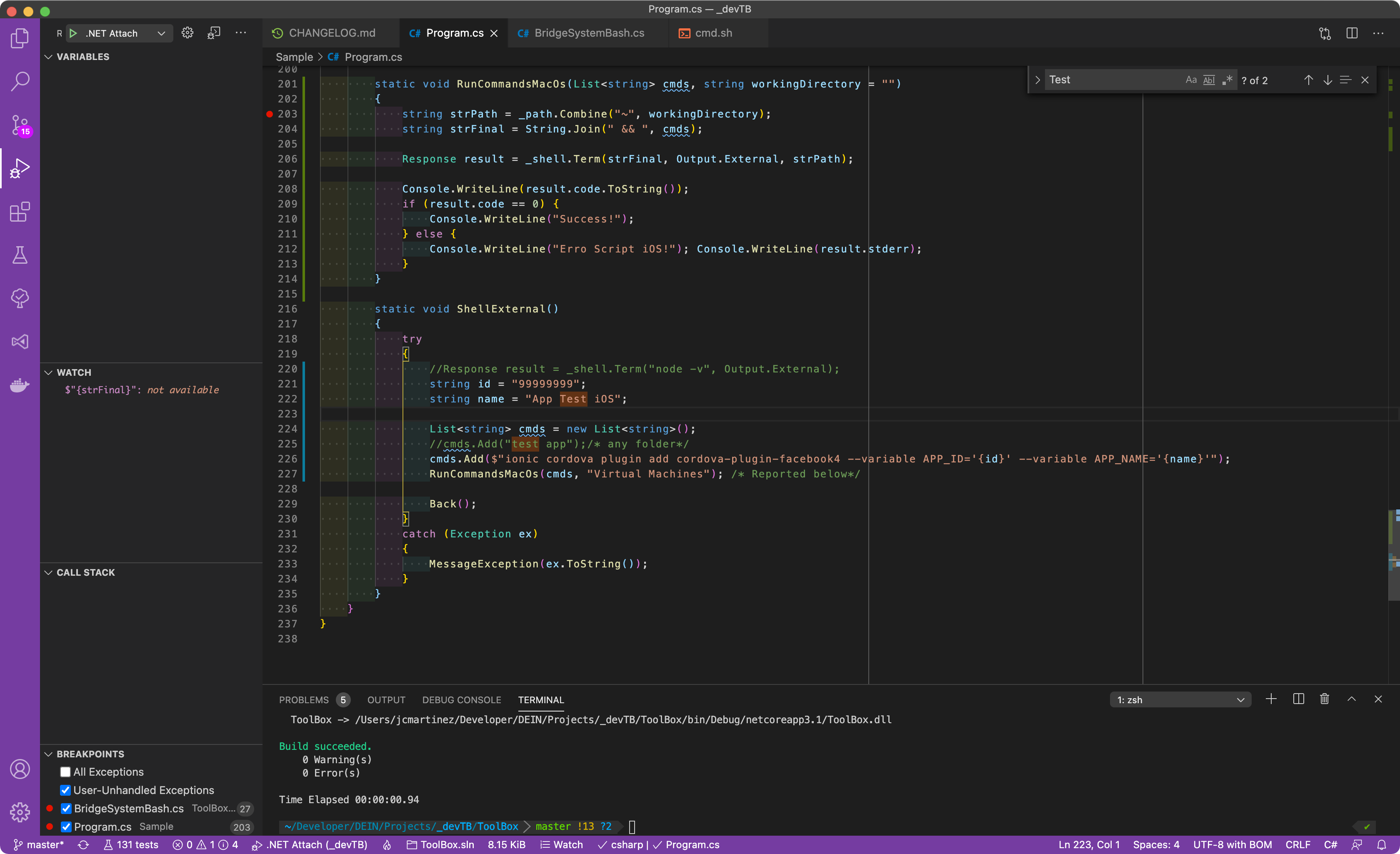Collapse the WATCH section
This screenshot has height=854, width=1400.
pos(48,372)
